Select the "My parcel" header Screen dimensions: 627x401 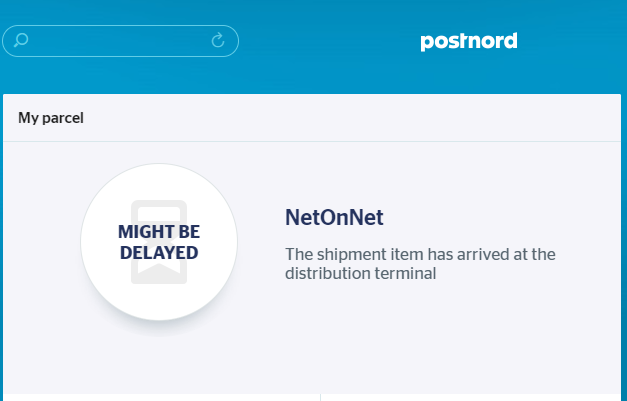click(x=51, y=118)
